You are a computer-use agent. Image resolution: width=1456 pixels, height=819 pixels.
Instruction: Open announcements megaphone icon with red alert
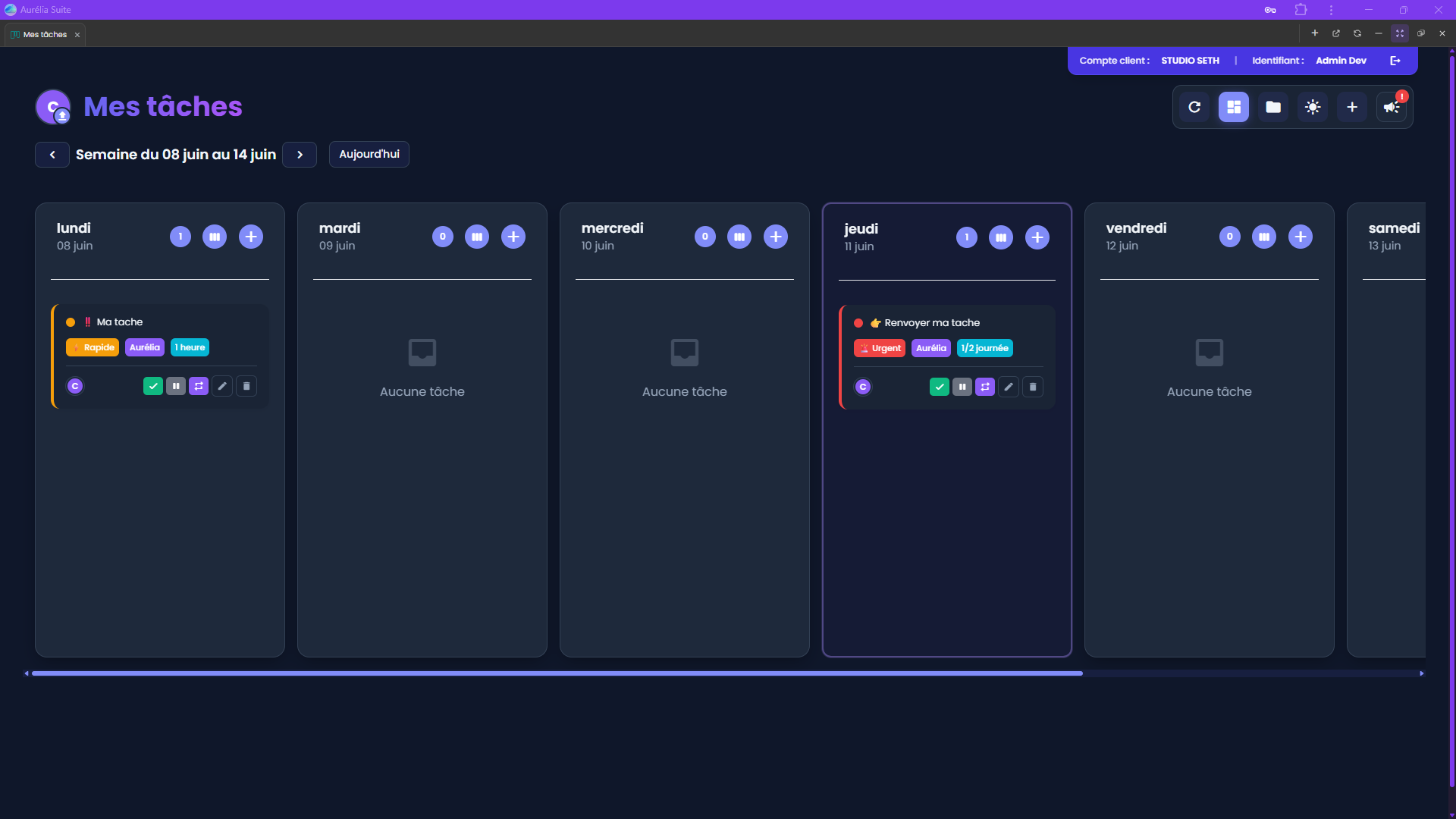1392,107
